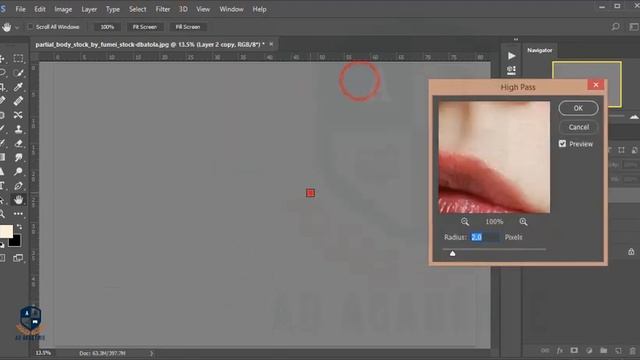This screenshot has height=360, width=640.
Task: Click the lips preview in High Pass
Action: pyautogui.click(x=494, y=157)
